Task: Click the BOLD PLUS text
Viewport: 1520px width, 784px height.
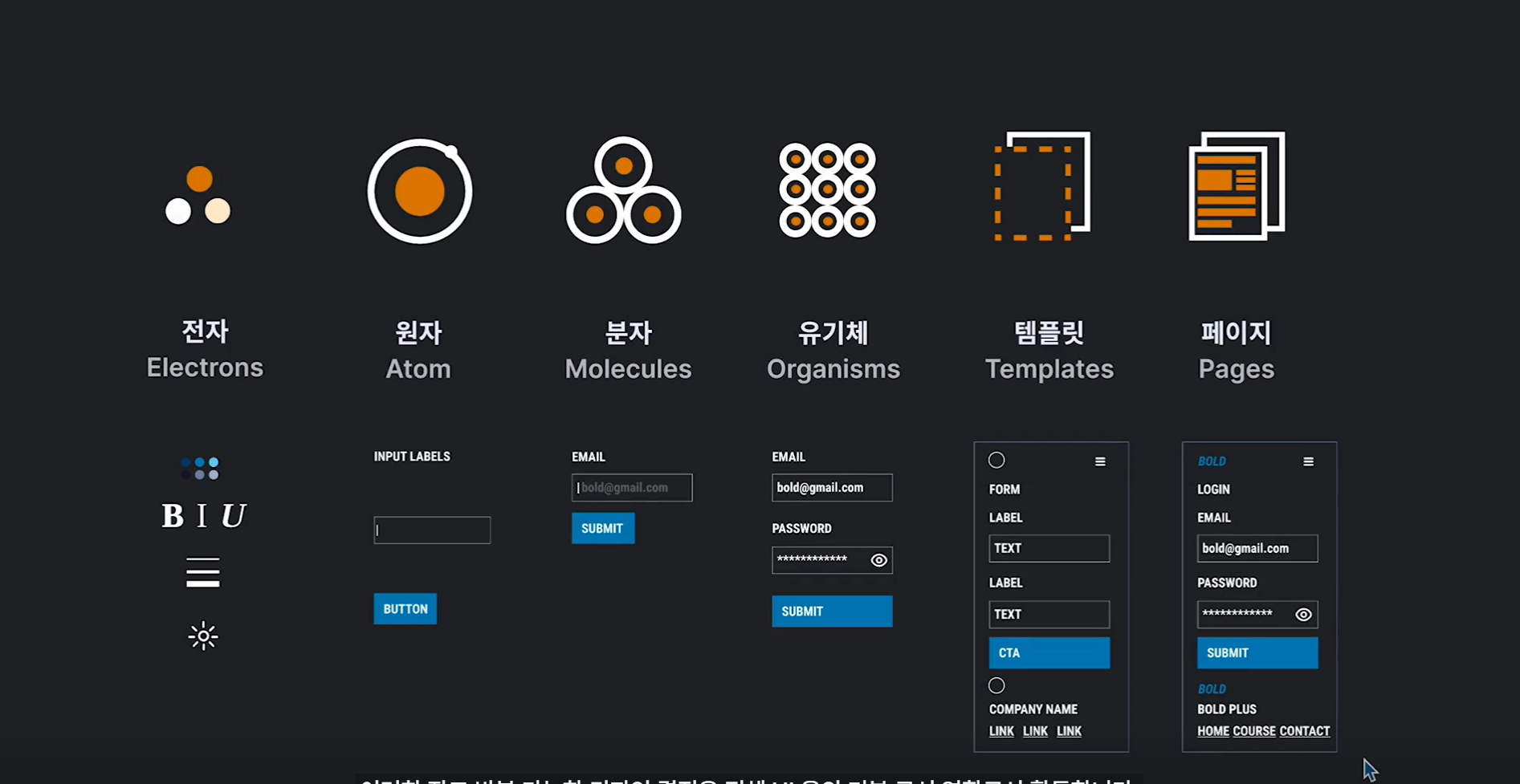Action: click(x=1227, y=709)
